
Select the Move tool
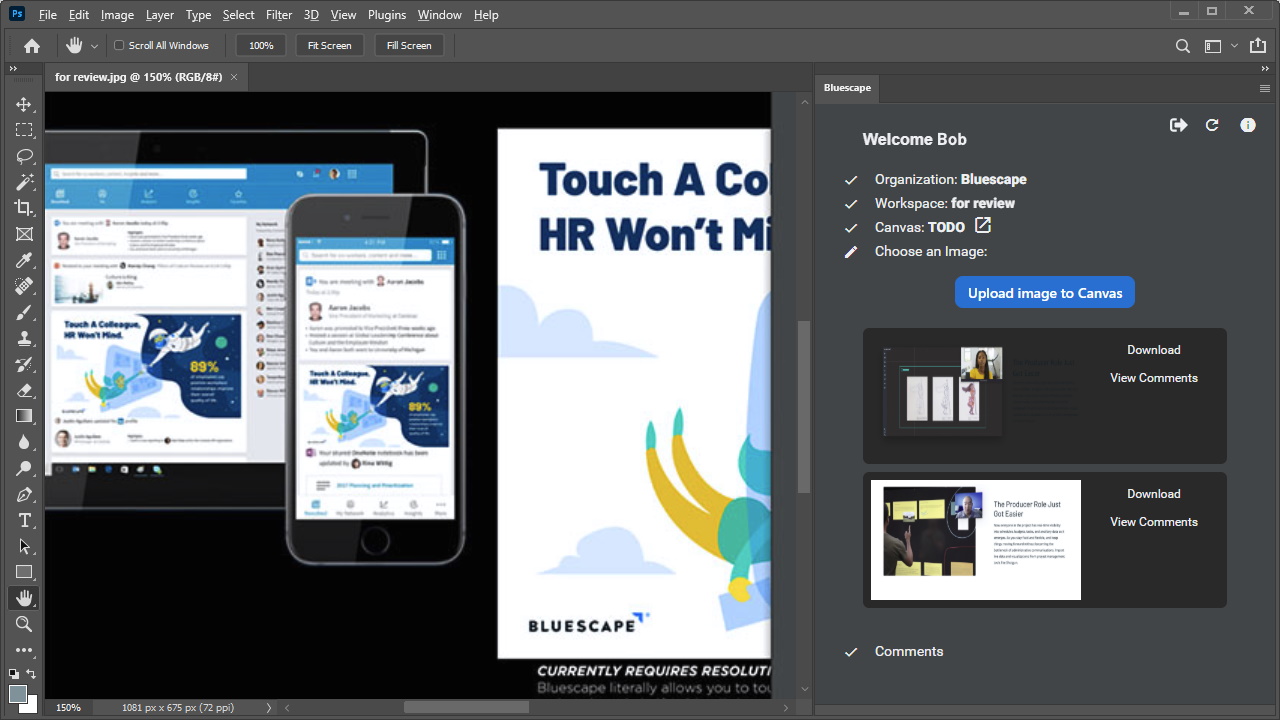pyautogui.click(x=24, y=104)
